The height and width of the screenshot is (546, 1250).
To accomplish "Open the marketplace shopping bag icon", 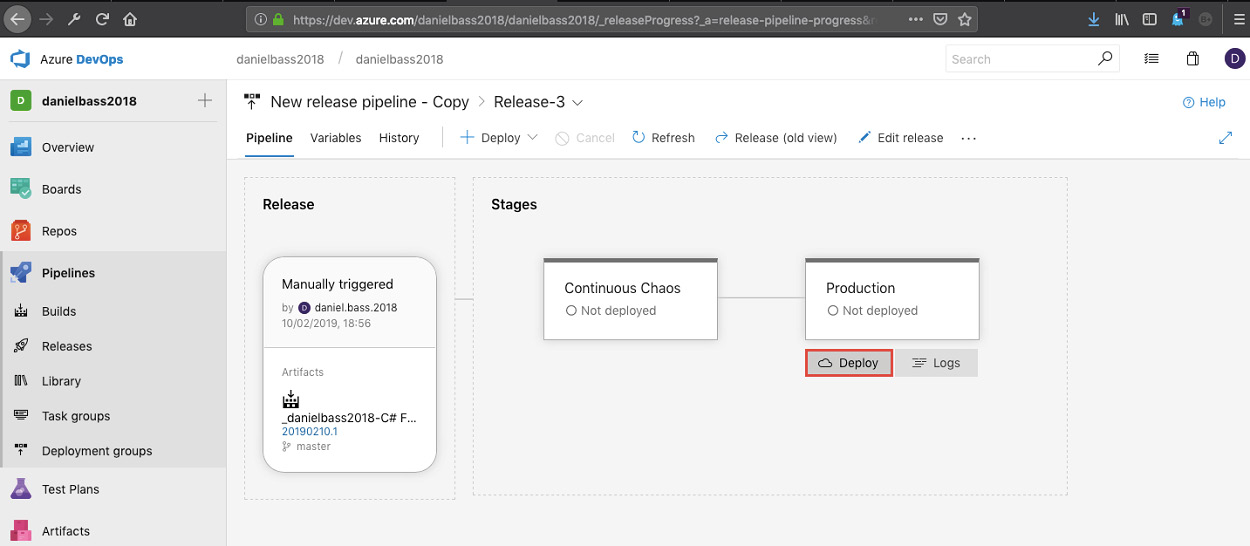I will (1193, 59).
